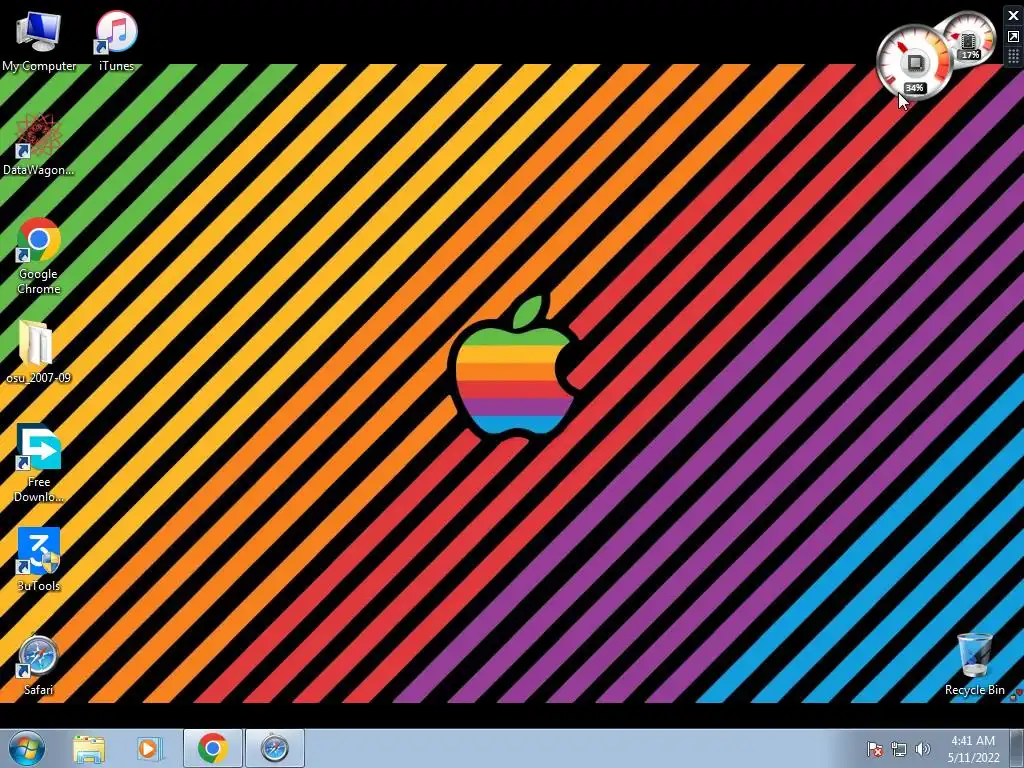Open the Action Center flag tray icon

(x=874, y=749)
